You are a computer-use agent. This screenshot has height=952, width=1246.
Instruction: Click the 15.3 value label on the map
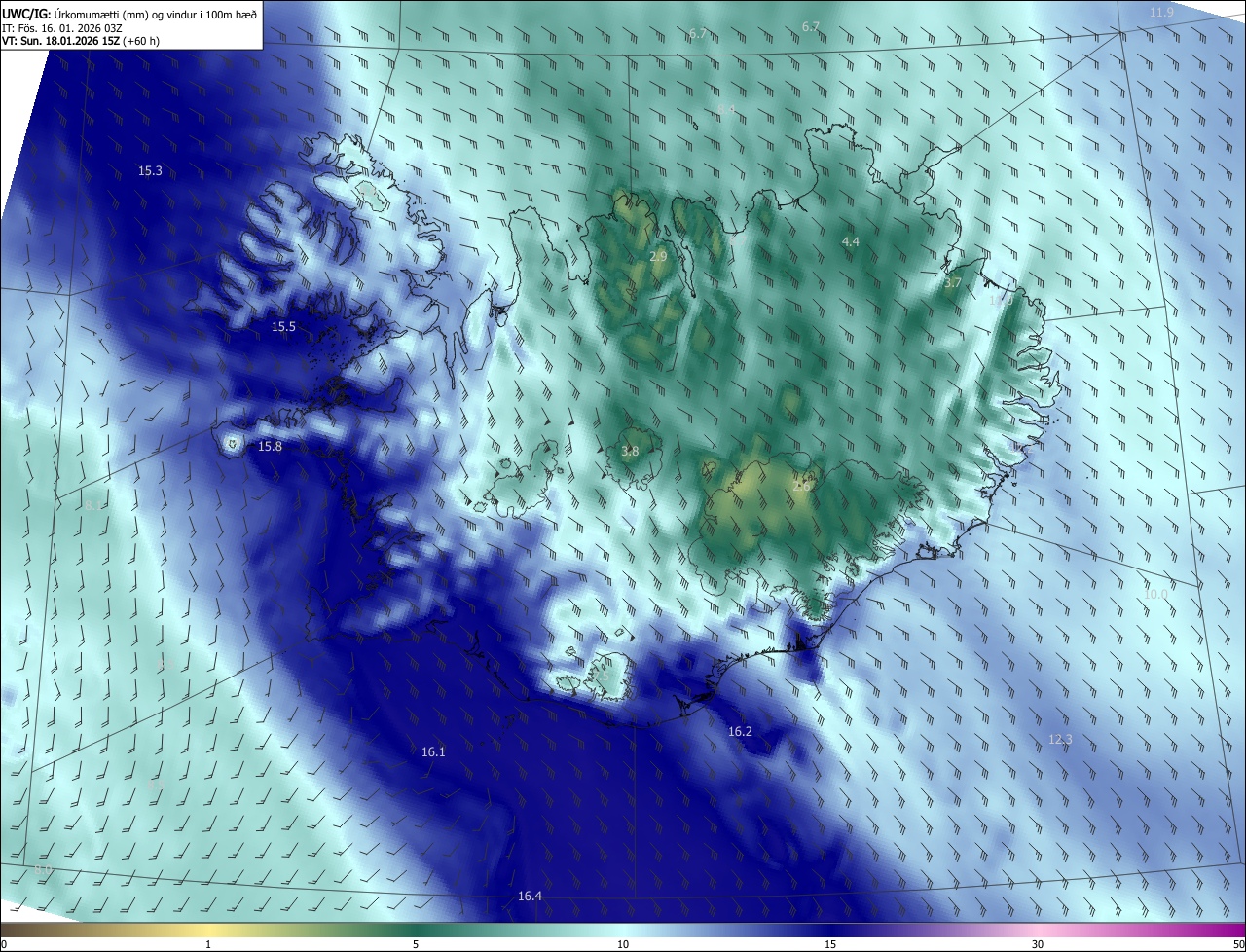tap(150, 170)
